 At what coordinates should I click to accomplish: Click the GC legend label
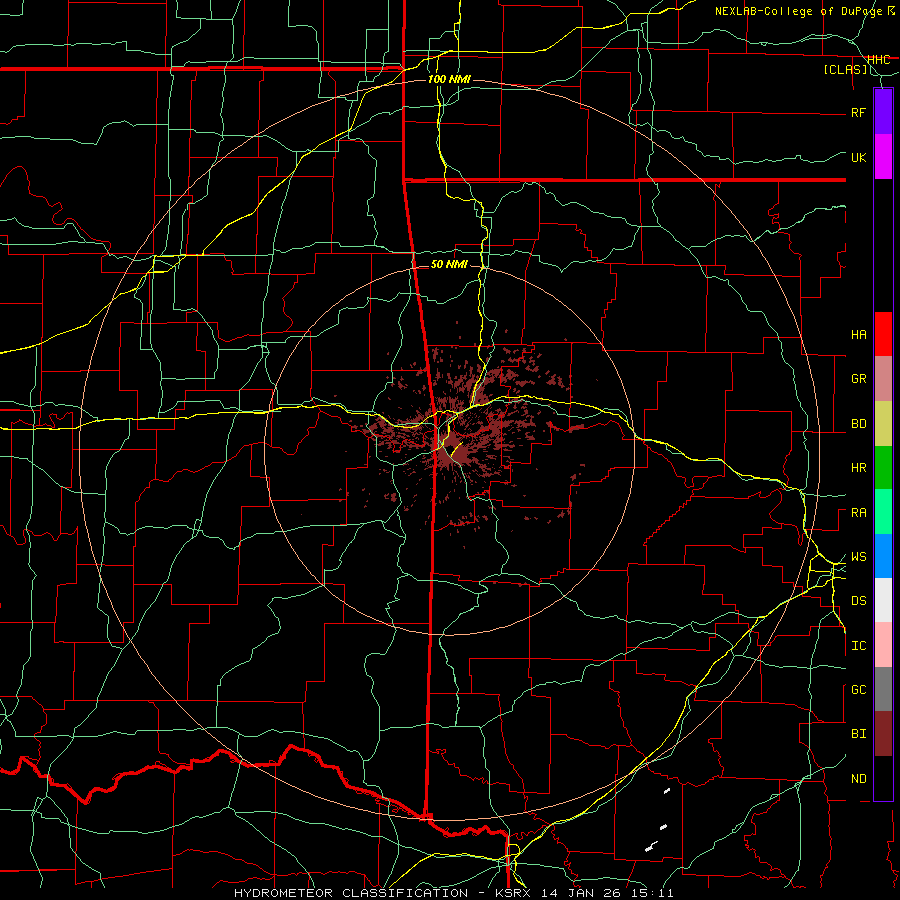click(859, 689)
